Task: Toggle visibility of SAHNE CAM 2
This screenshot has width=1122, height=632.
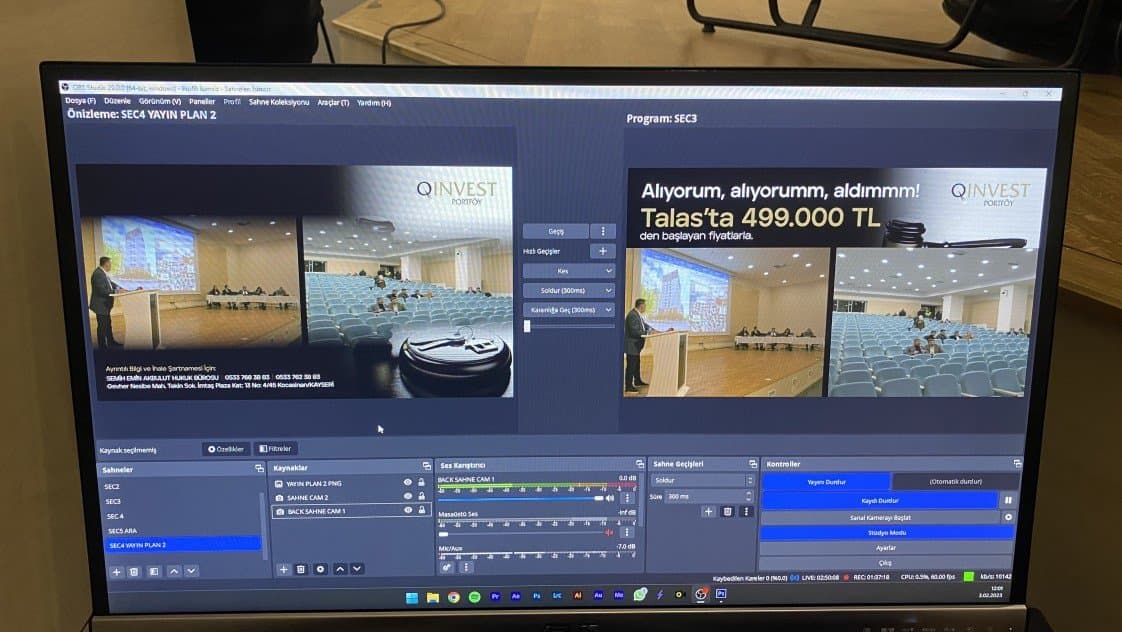Action: point(407,496)
